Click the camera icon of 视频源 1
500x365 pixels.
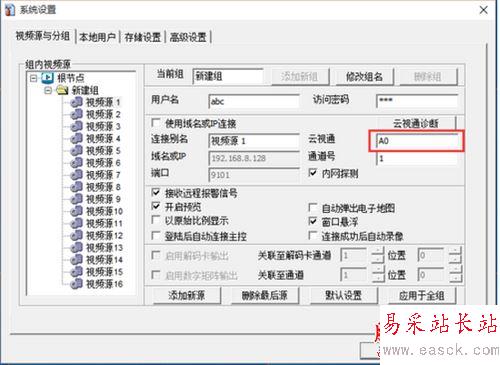click(77, 102)
